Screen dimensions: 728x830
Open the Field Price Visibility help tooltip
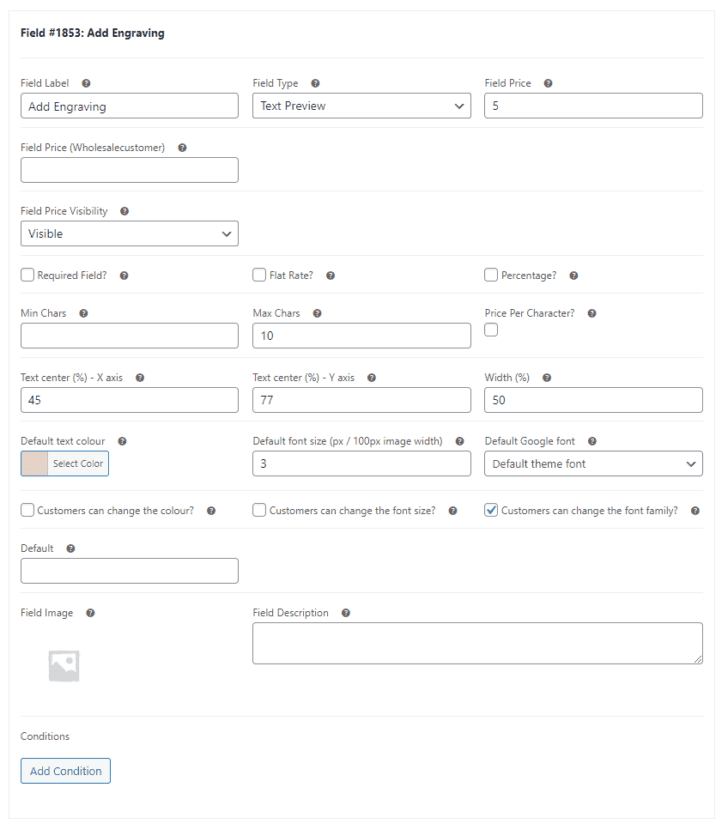point(123,211)
